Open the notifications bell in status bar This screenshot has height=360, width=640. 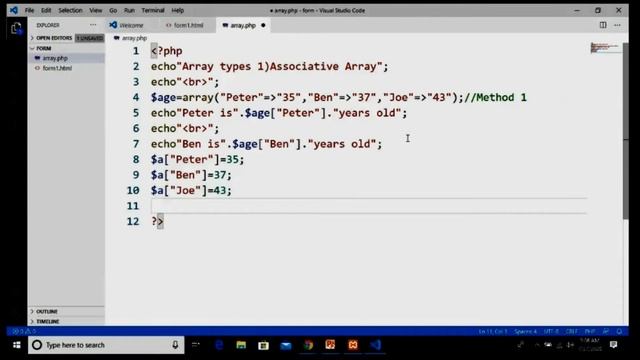pos(619,331)
